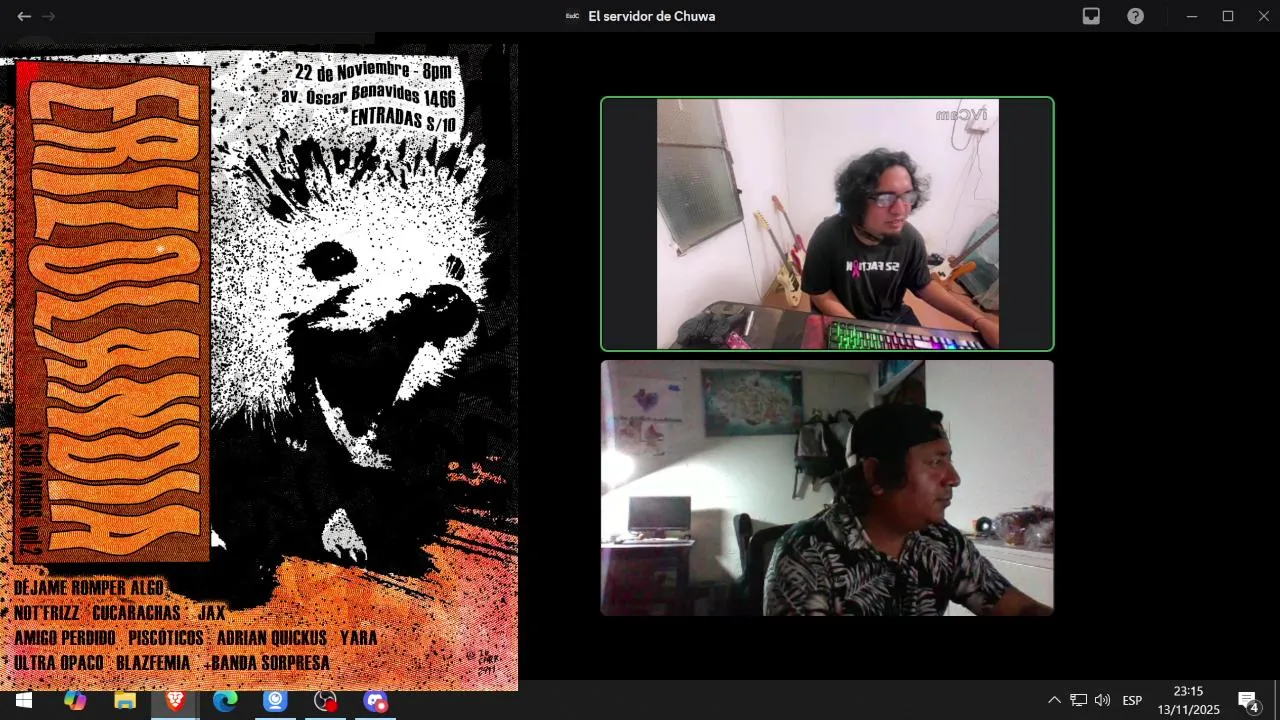Open the volume speaker tray icon
1280x720 pixels.
coord(1102,700)
